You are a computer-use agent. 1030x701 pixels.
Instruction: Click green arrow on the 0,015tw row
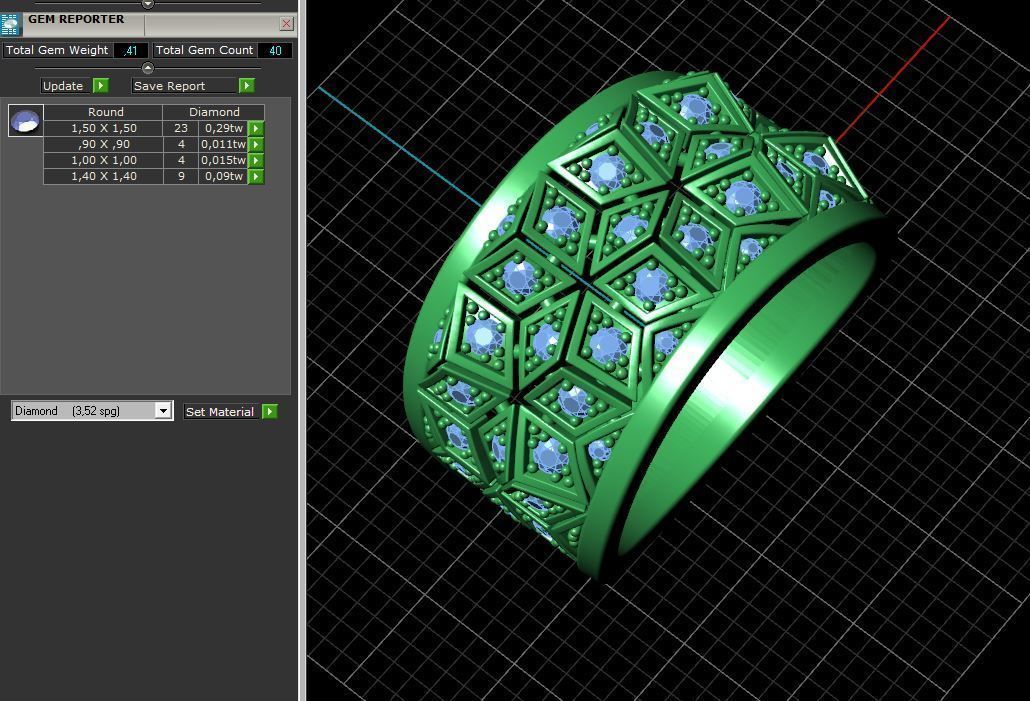[256, 160]
